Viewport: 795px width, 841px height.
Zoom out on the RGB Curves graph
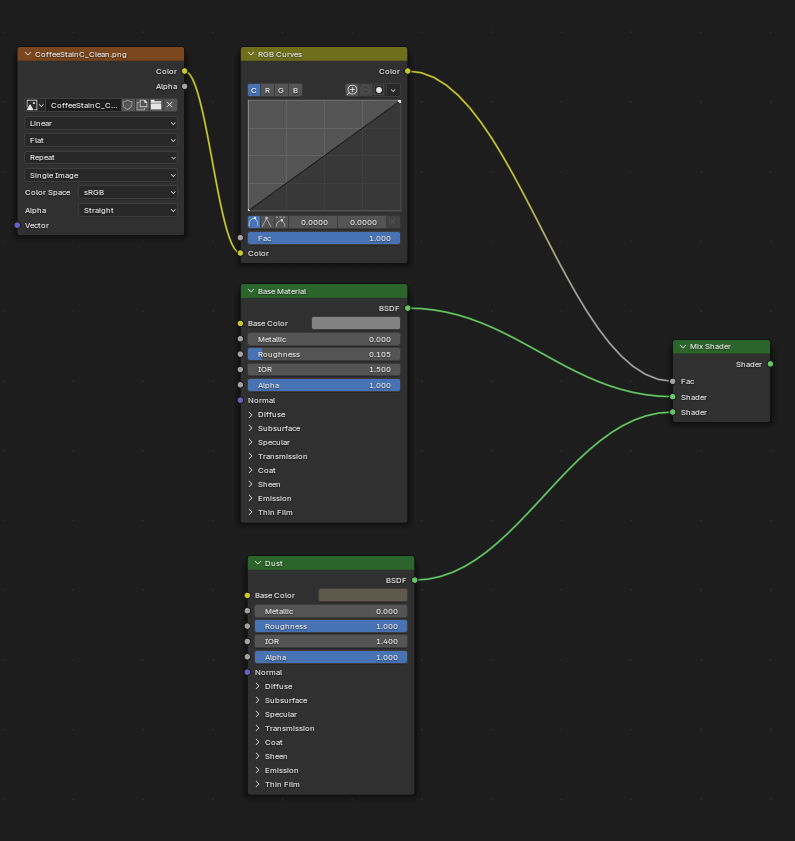point(365,90)
